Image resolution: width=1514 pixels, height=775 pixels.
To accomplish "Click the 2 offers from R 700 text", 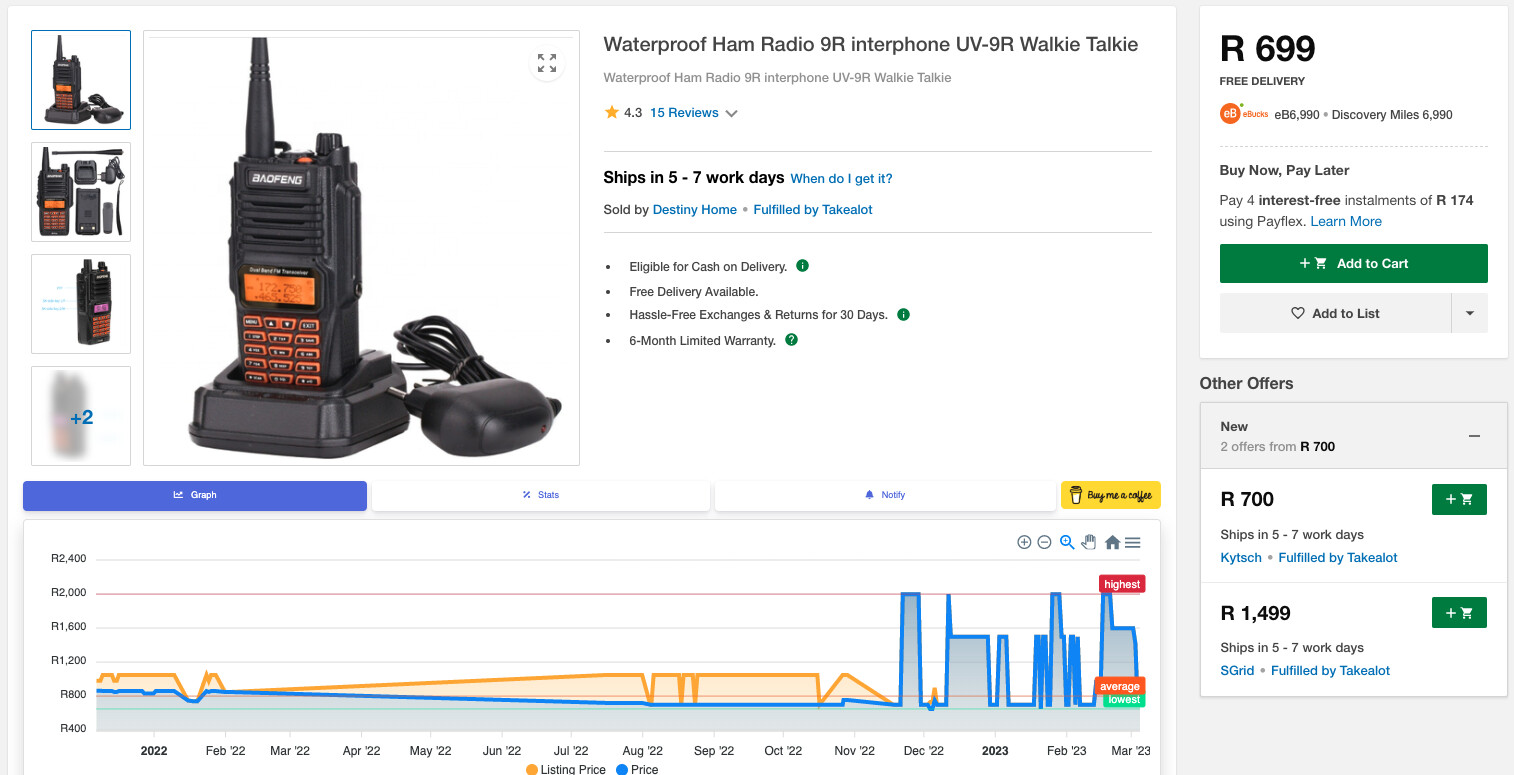I will [1277, 447].
